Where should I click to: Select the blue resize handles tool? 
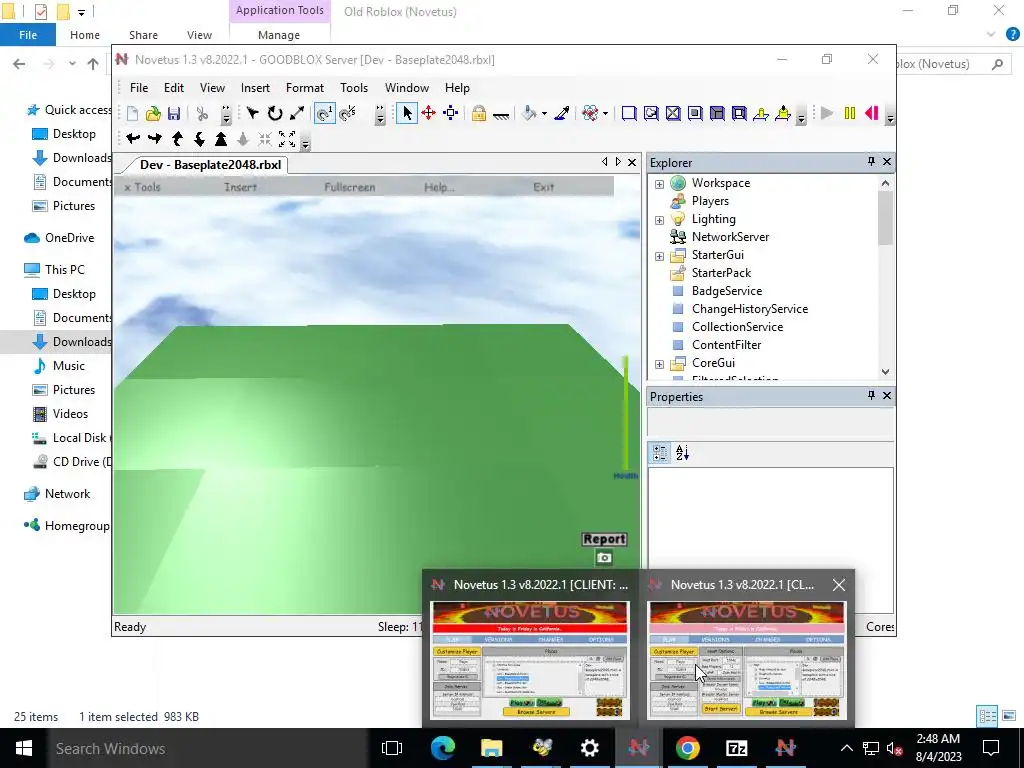[451, 114]
